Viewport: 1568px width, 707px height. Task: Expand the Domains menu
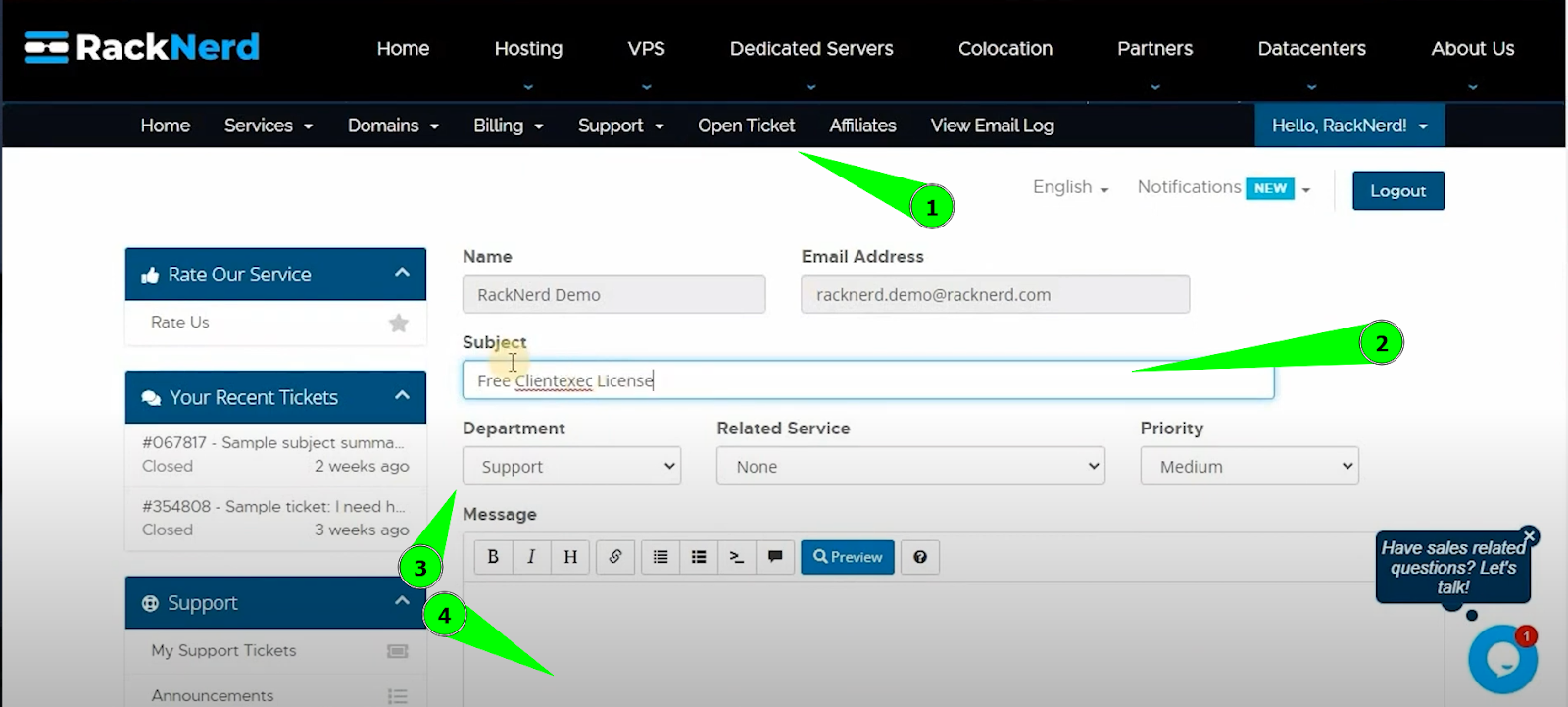tap(393, 126)
